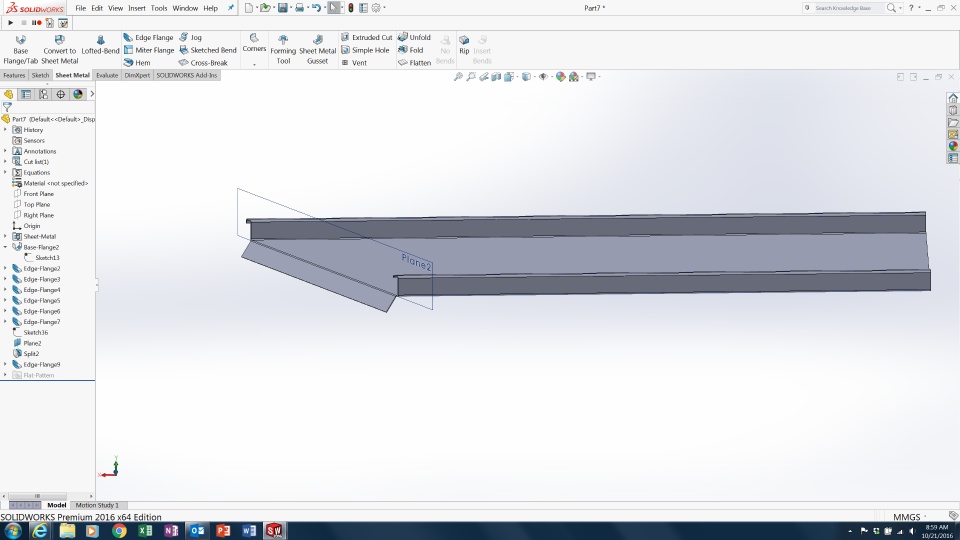The width and height of the screenshot is (960, 540).
Task: Click the Rebuild traffic light icon
Action: coord(351,8)
